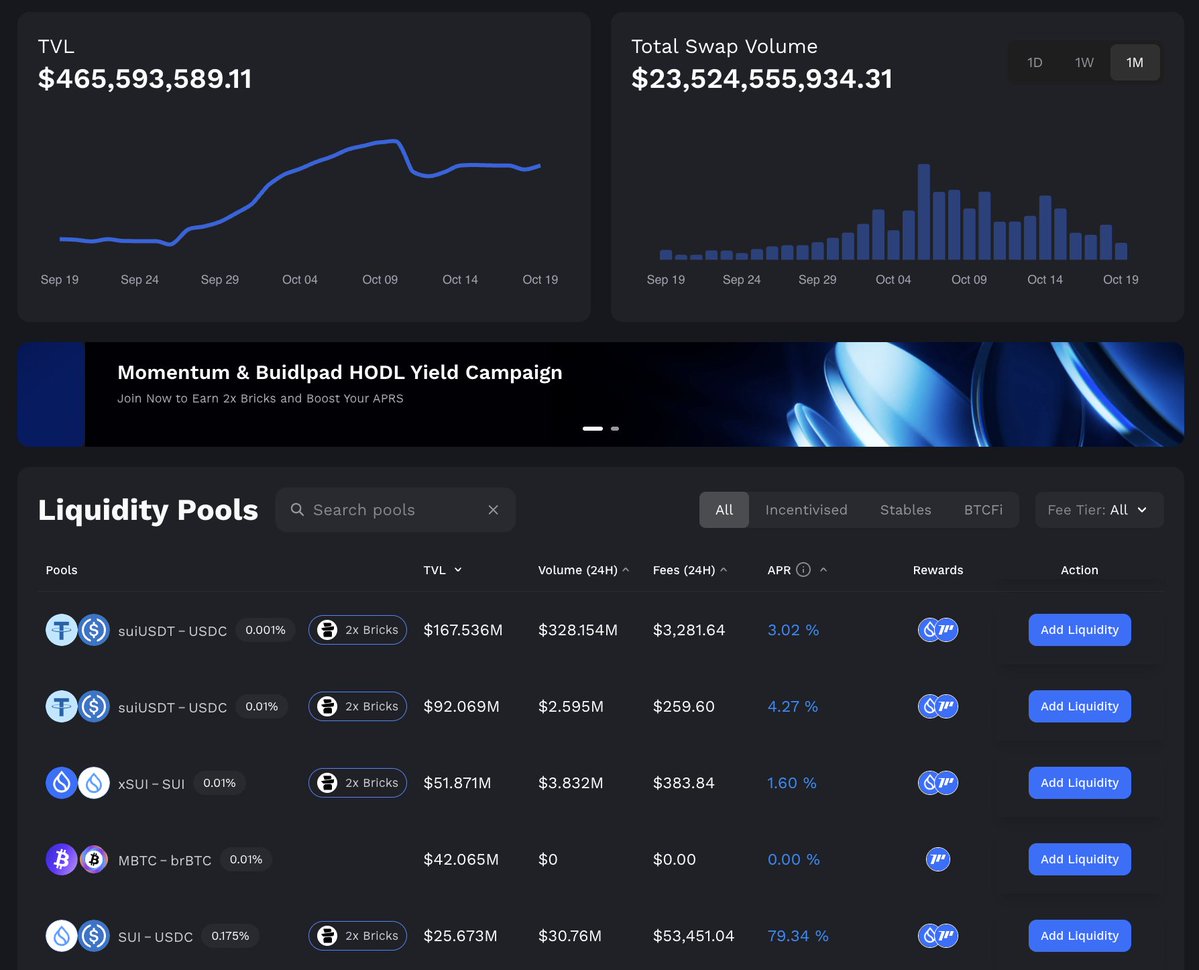Click the USDC token icon in the first pool row
This screenshot has height=970, width=1199.
click(x=94, y=630)
